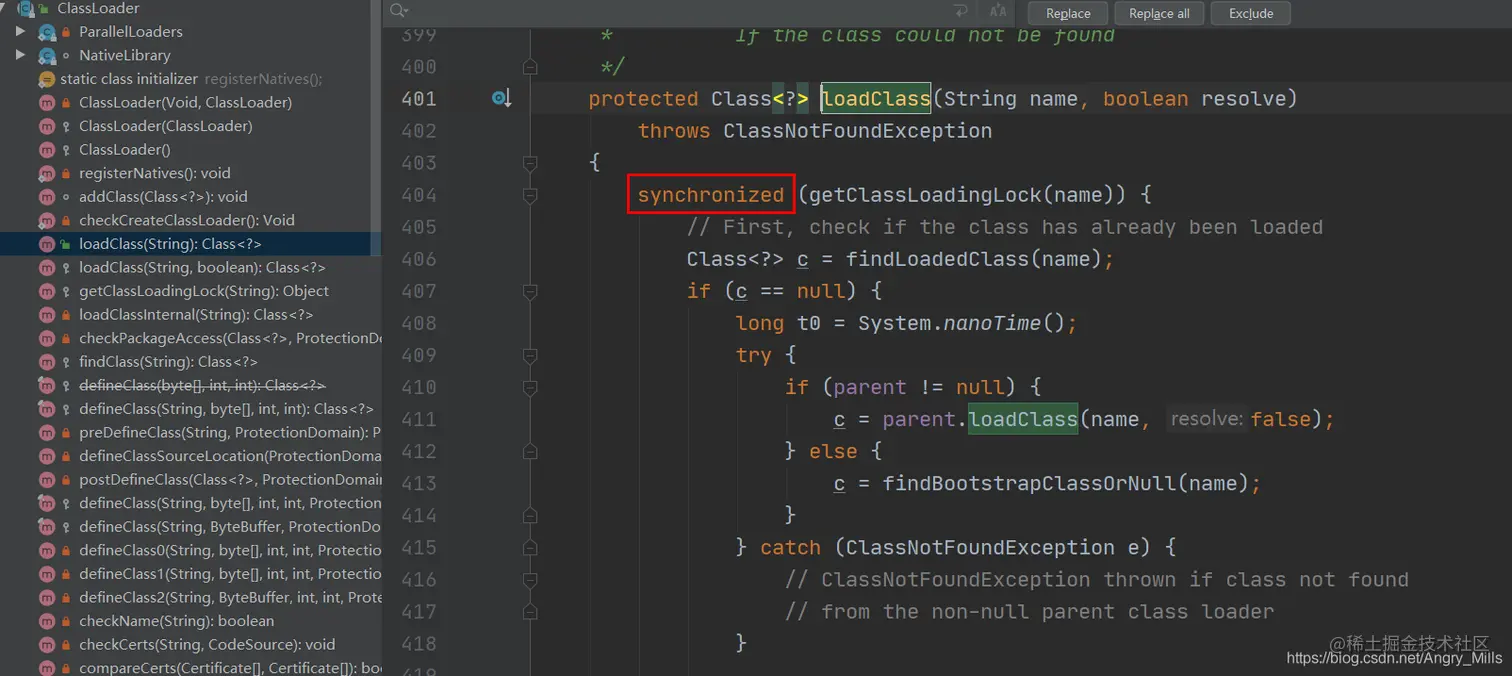The image size is (1512, 676).
Task: Click the NativeLibrary inner class icon
Action: tap(46, 56)
